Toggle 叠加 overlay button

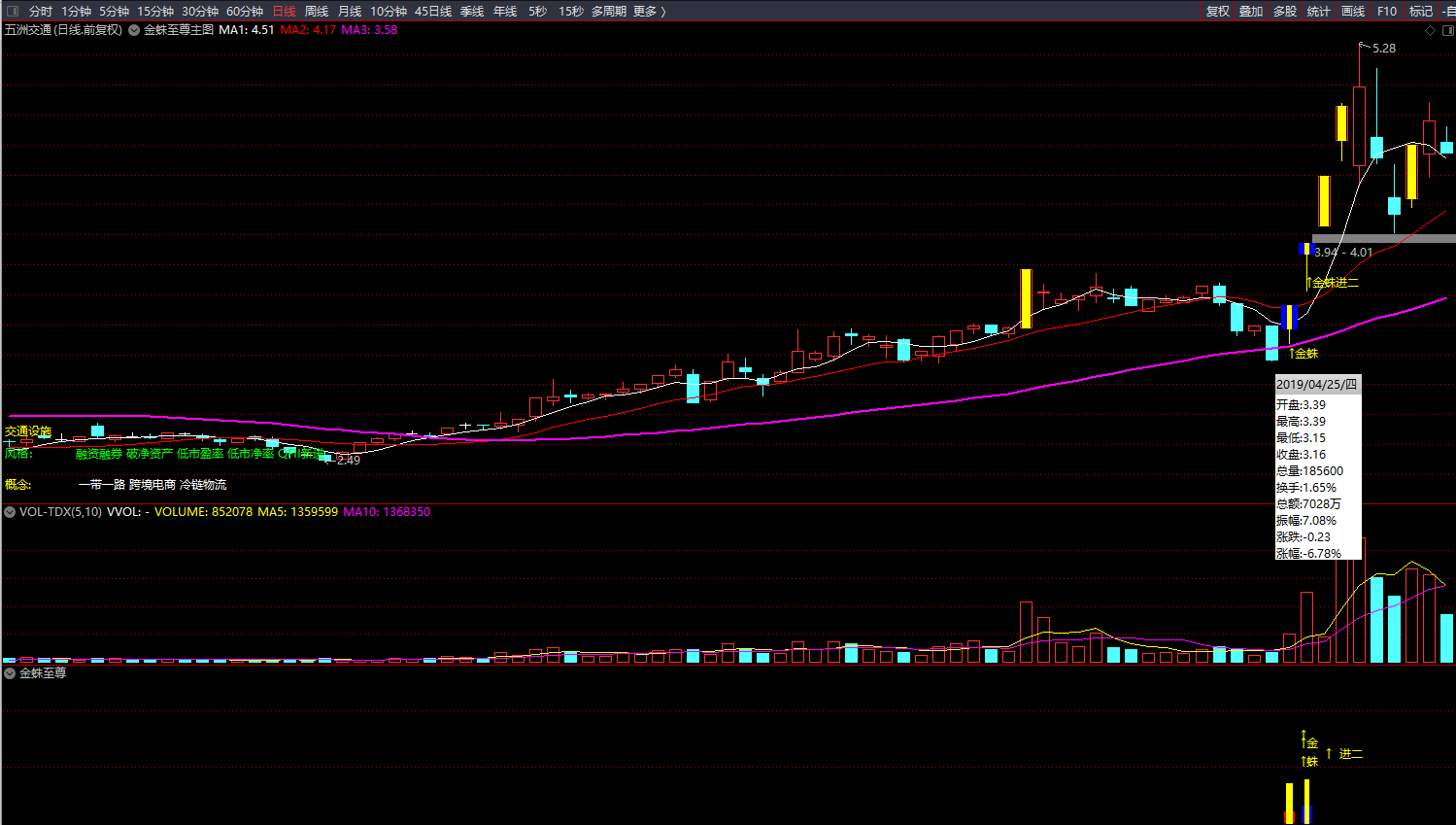pyautogui.click(x=1251, y=12)
